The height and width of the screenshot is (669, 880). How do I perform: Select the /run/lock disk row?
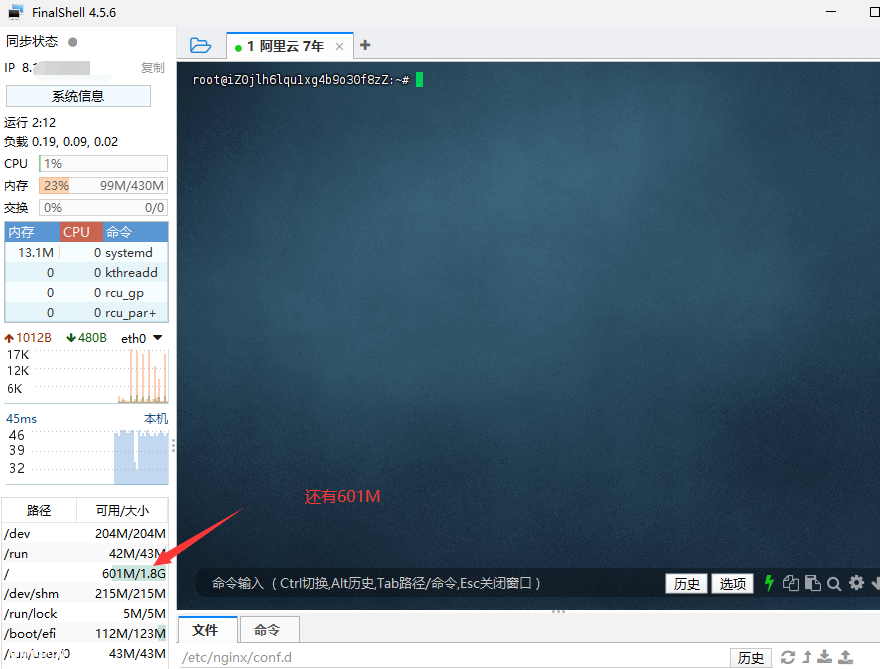click(x=85, y=613)
